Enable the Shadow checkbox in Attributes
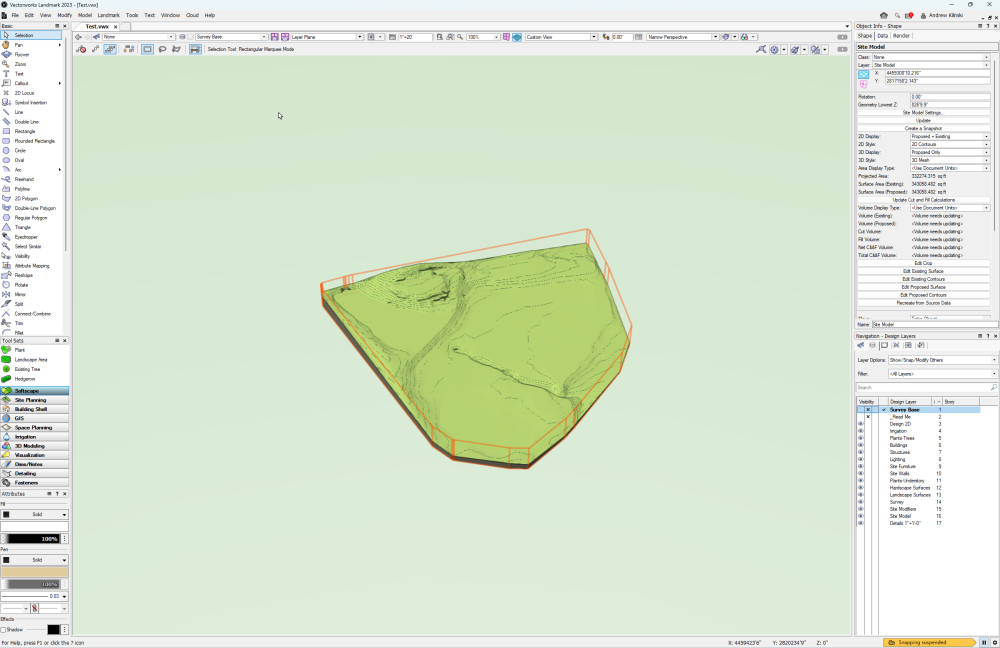 pos(6,629)
